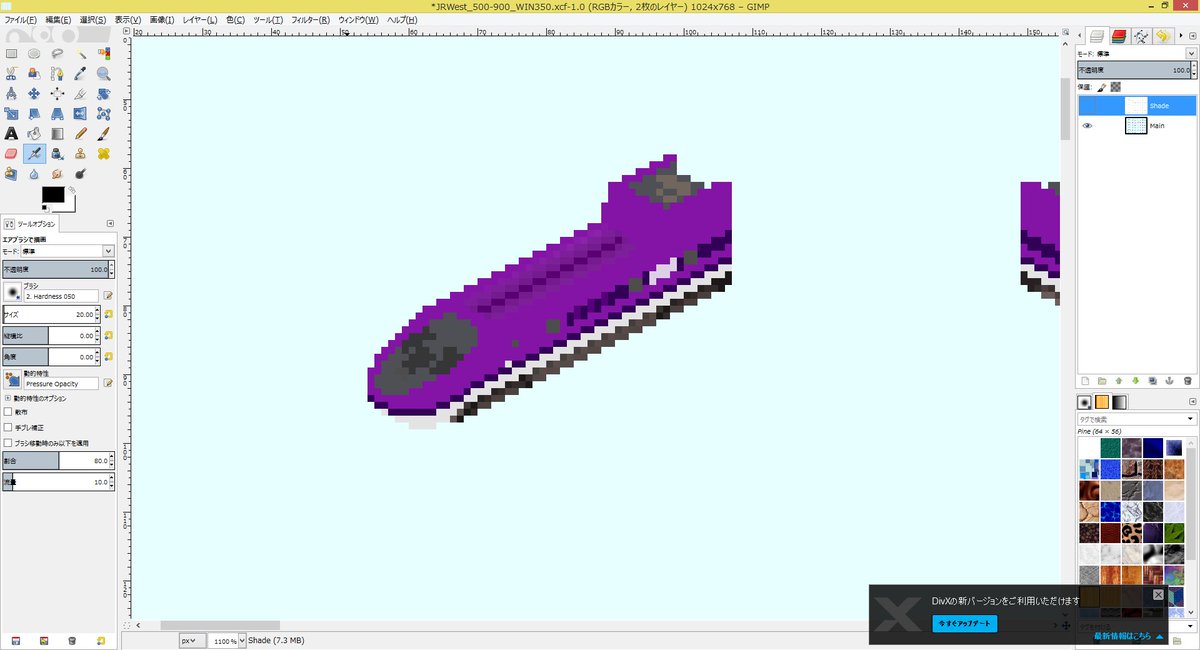Image resolution: width=1200 pixels, height=650 pixels.
Task: Select the Pencil tool
Action: pos(80,133)
